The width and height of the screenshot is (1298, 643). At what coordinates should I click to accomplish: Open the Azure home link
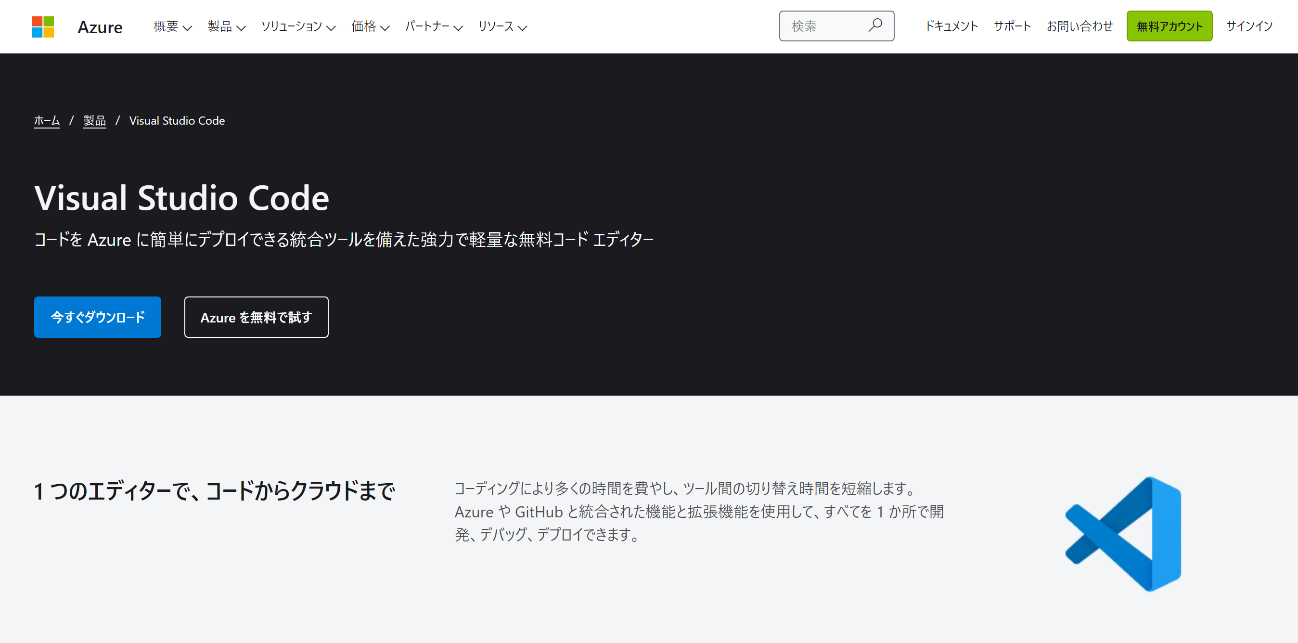pyautogui.click(x=100, y=27)
